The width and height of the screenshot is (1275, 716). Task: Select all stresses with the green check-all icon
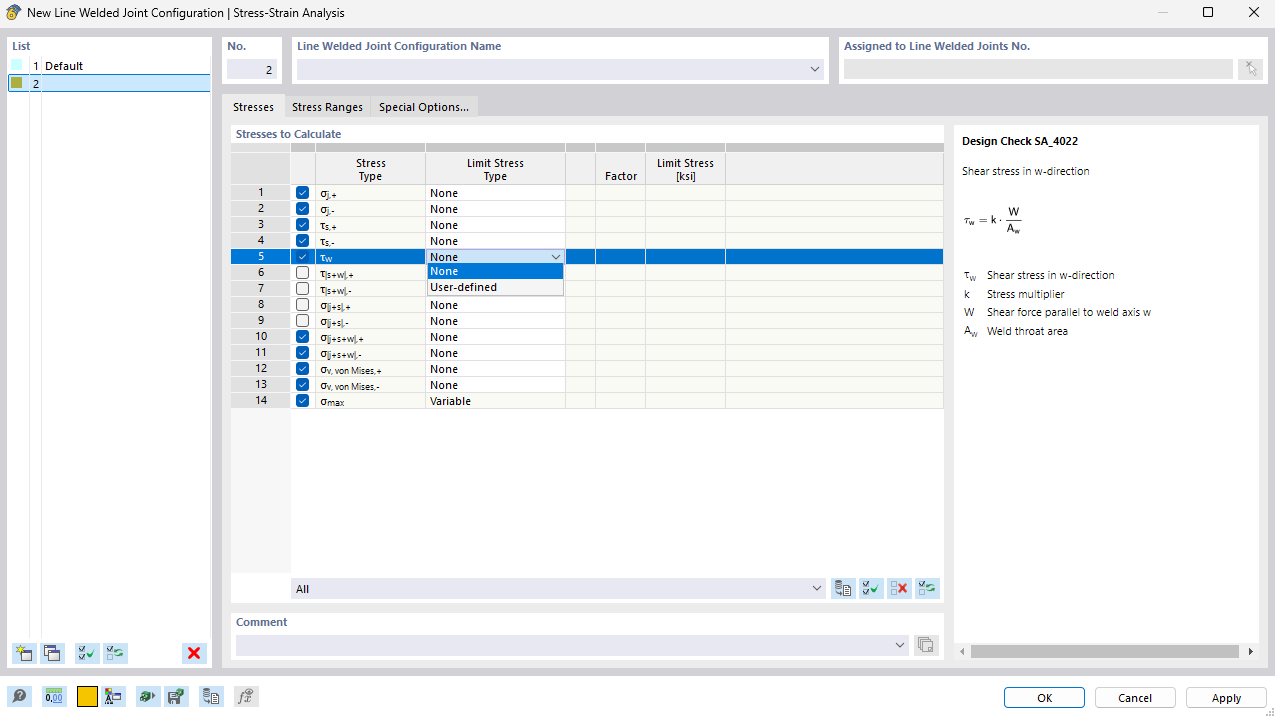(870, 588)
